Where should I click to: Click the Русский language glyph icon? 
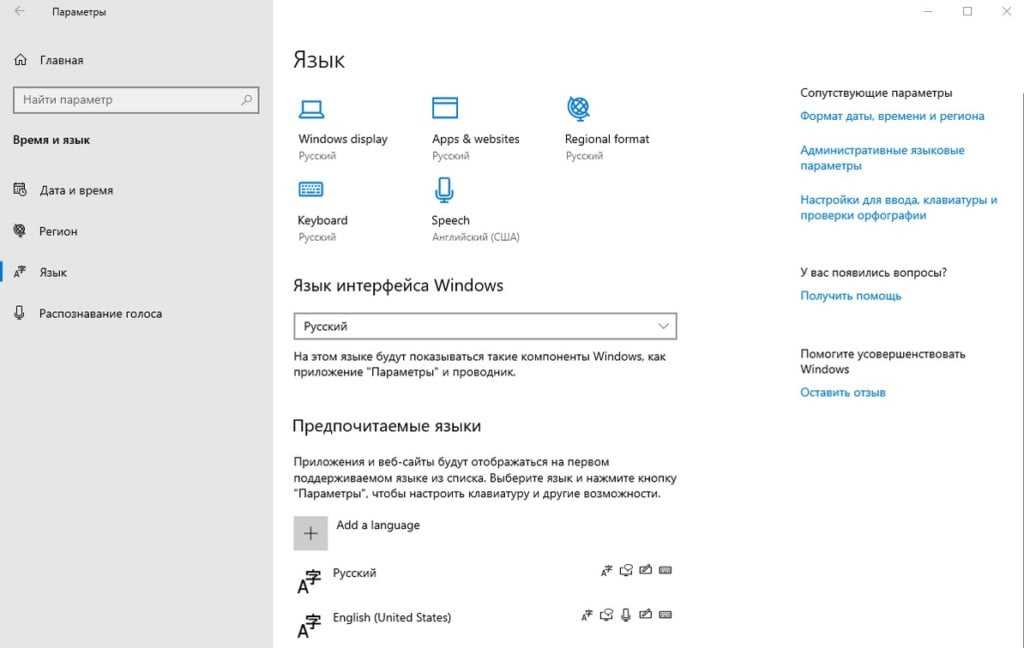pos(309,581)
